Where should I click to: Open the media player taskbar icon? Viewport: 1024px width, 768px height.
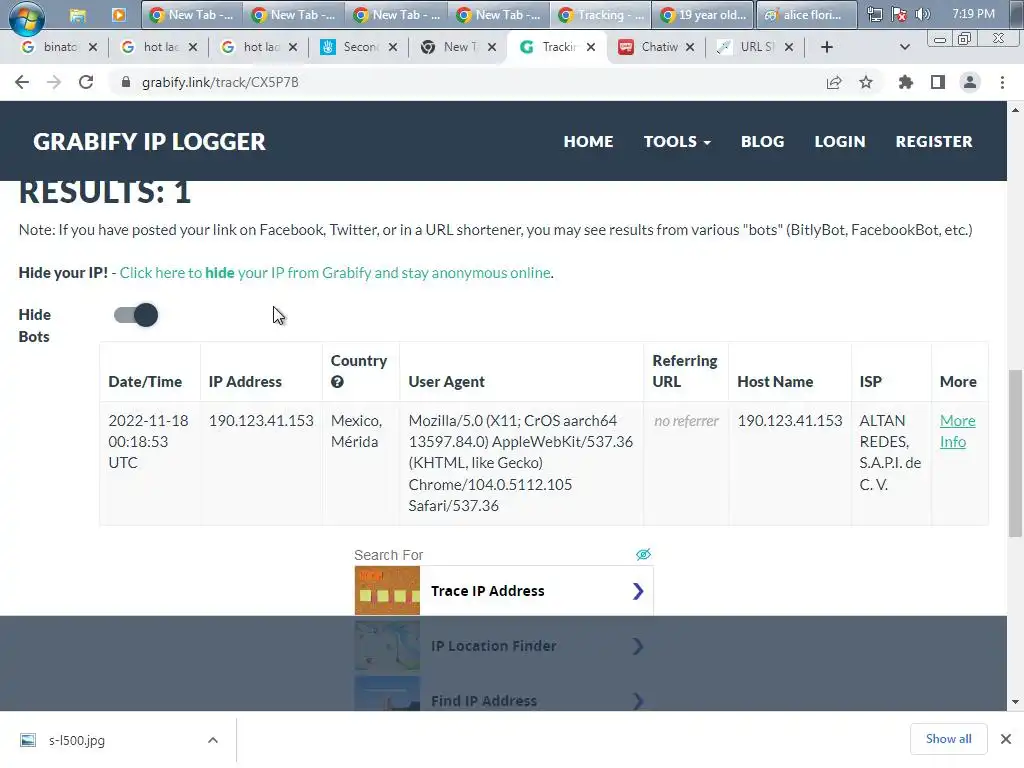click(x=118, y=15)
